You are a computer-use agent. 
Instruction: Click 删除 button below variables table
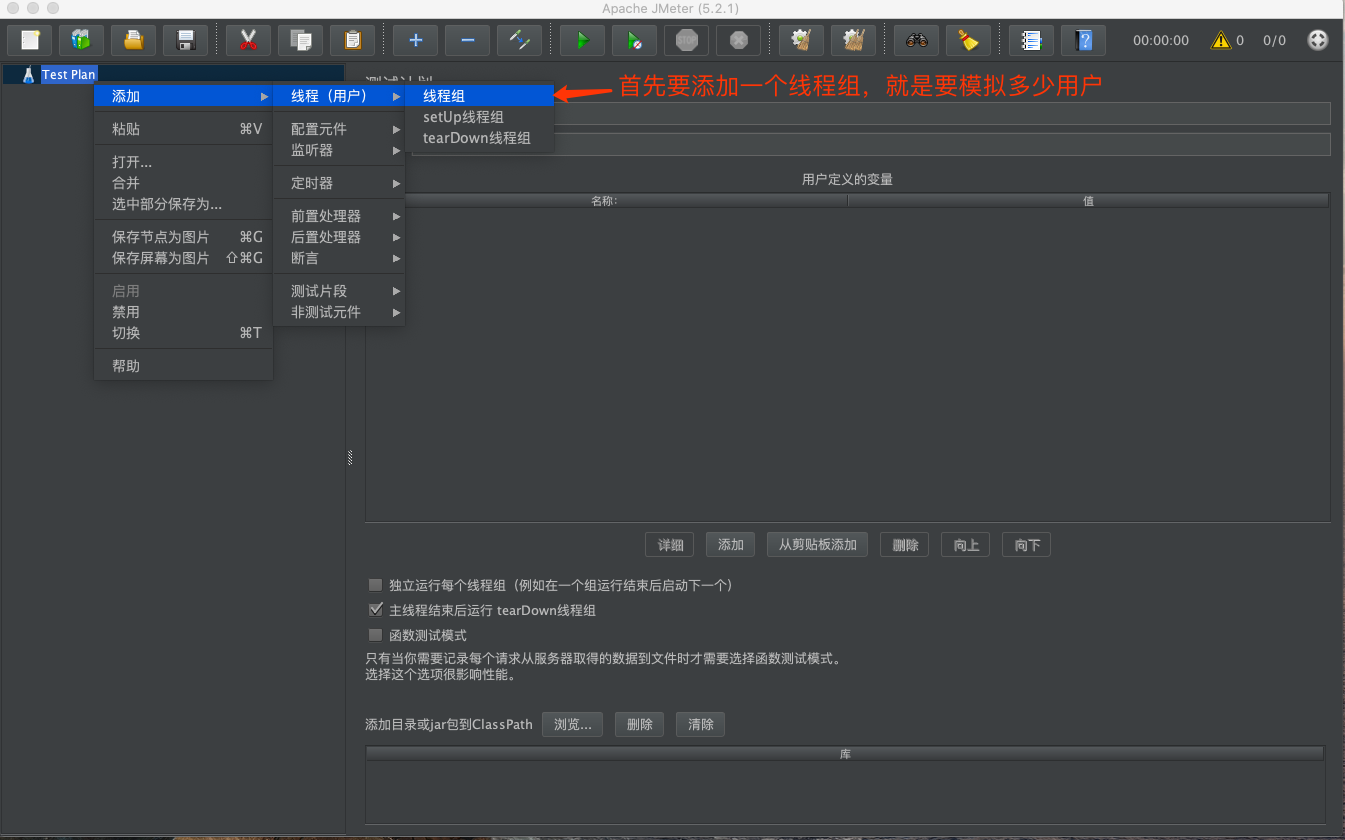click(x=905, y=545)
